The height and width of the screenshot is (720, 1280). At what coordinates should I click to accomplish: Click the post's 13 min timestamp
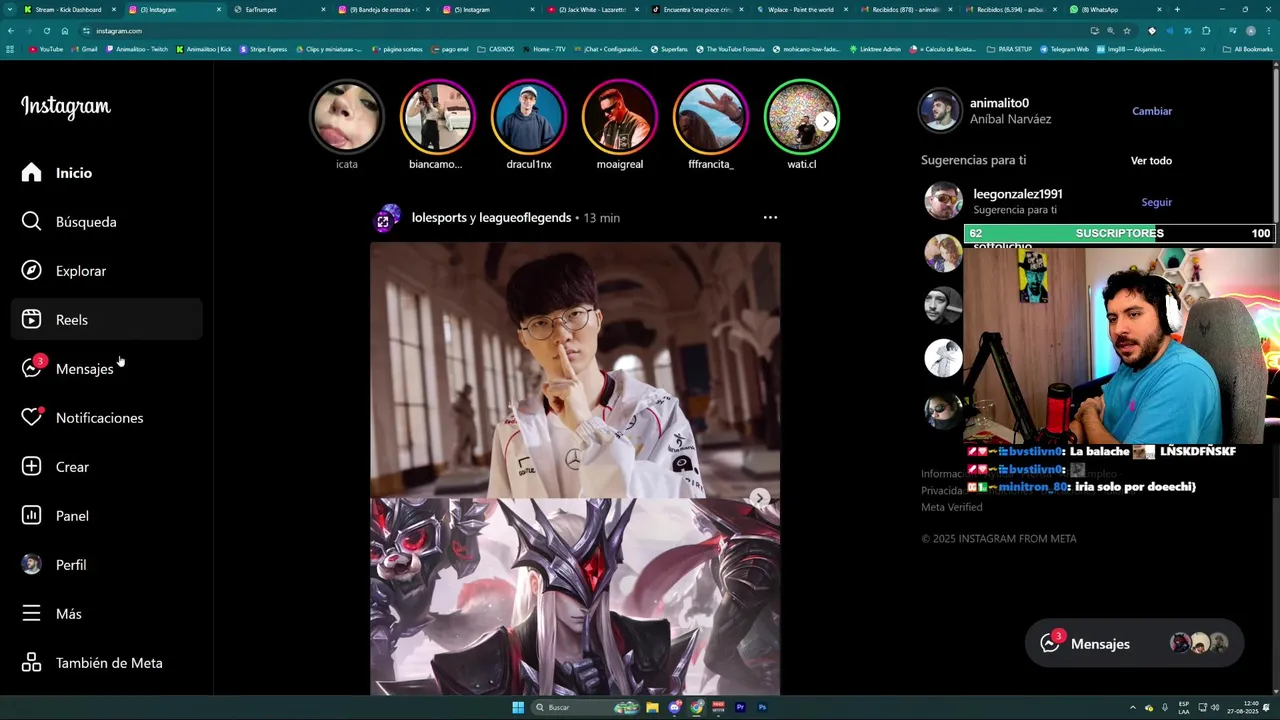[x=602, y=218]
